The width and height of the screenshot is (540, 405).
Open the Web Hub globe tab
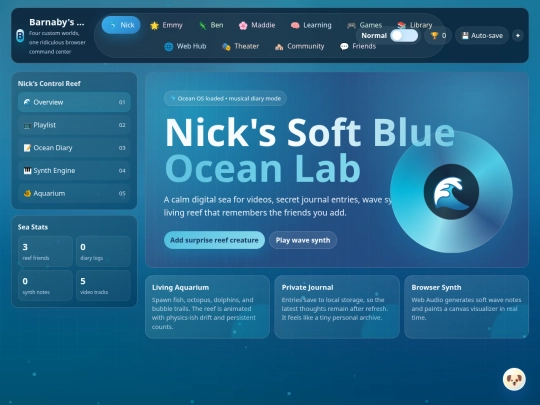[x=185, y=46]
